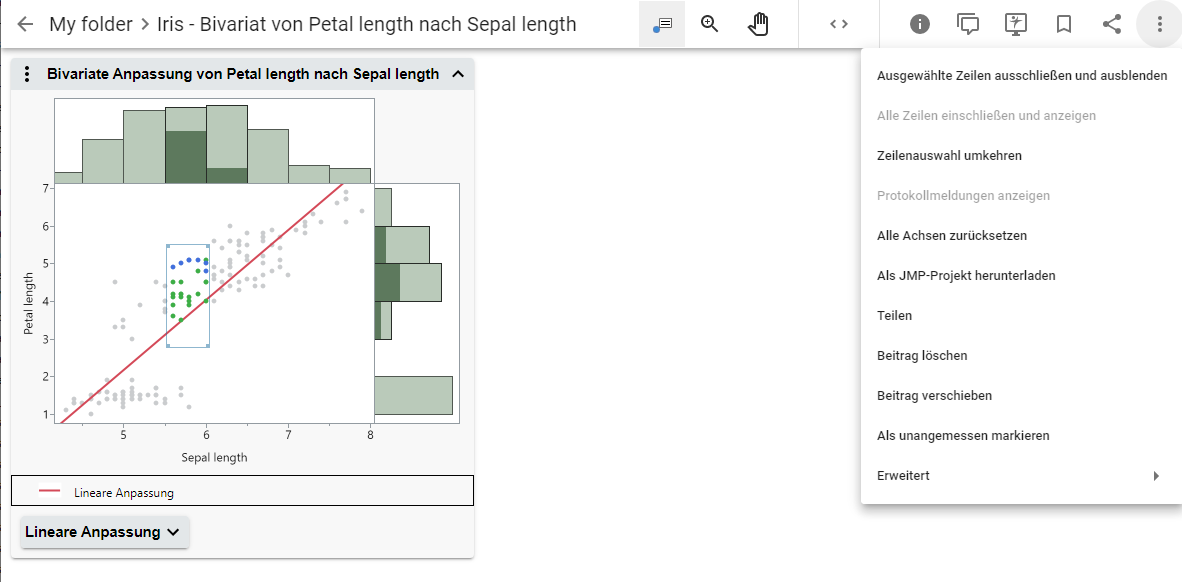Select the data tooltip tool icon
Viewport: 1182px width, 582px height.
(662, 24)
